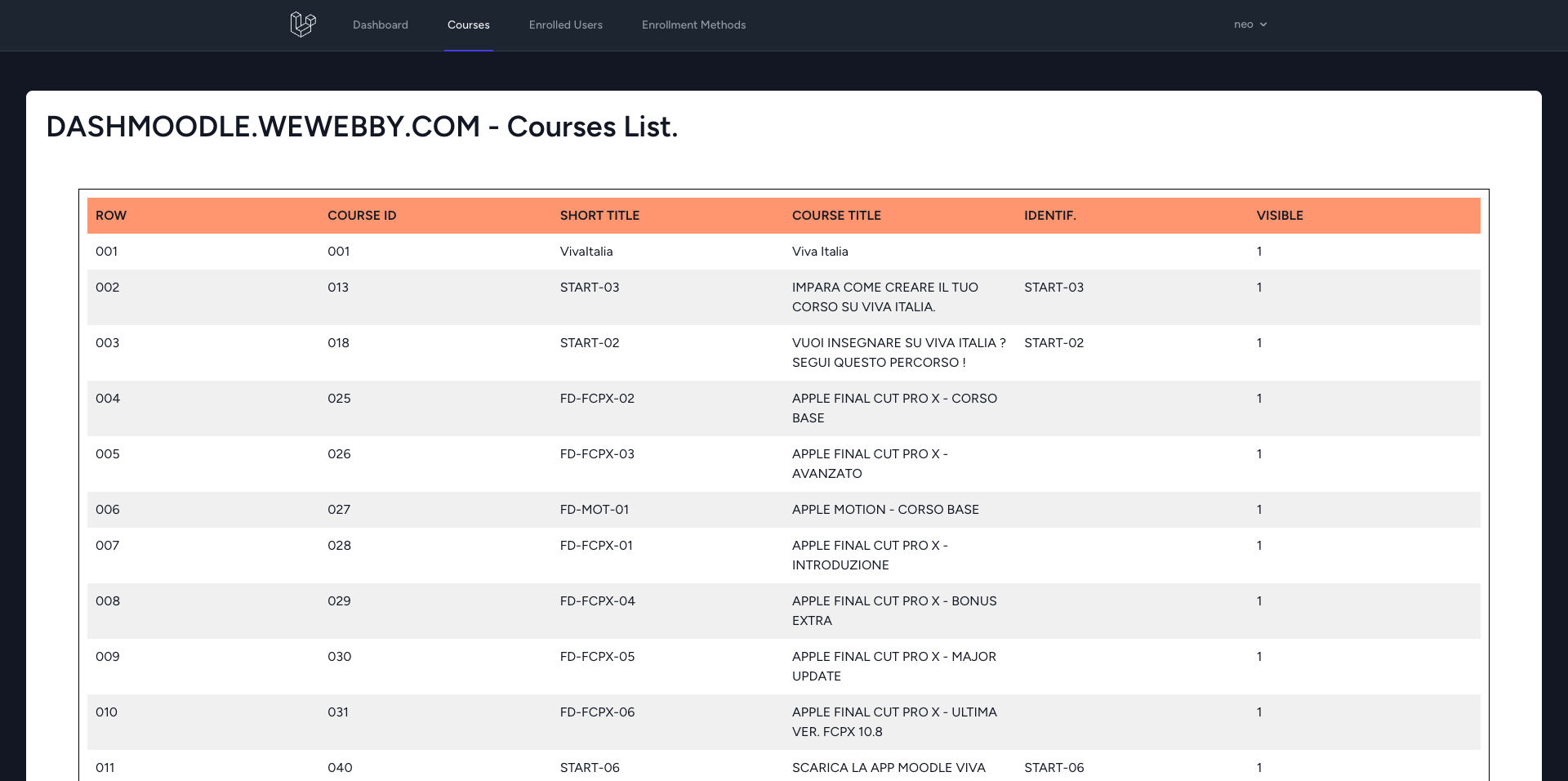This screenshot has height=781, width=1568.
Task: Select short title FD-FCPX-04
Action: [x=598, y=601]
